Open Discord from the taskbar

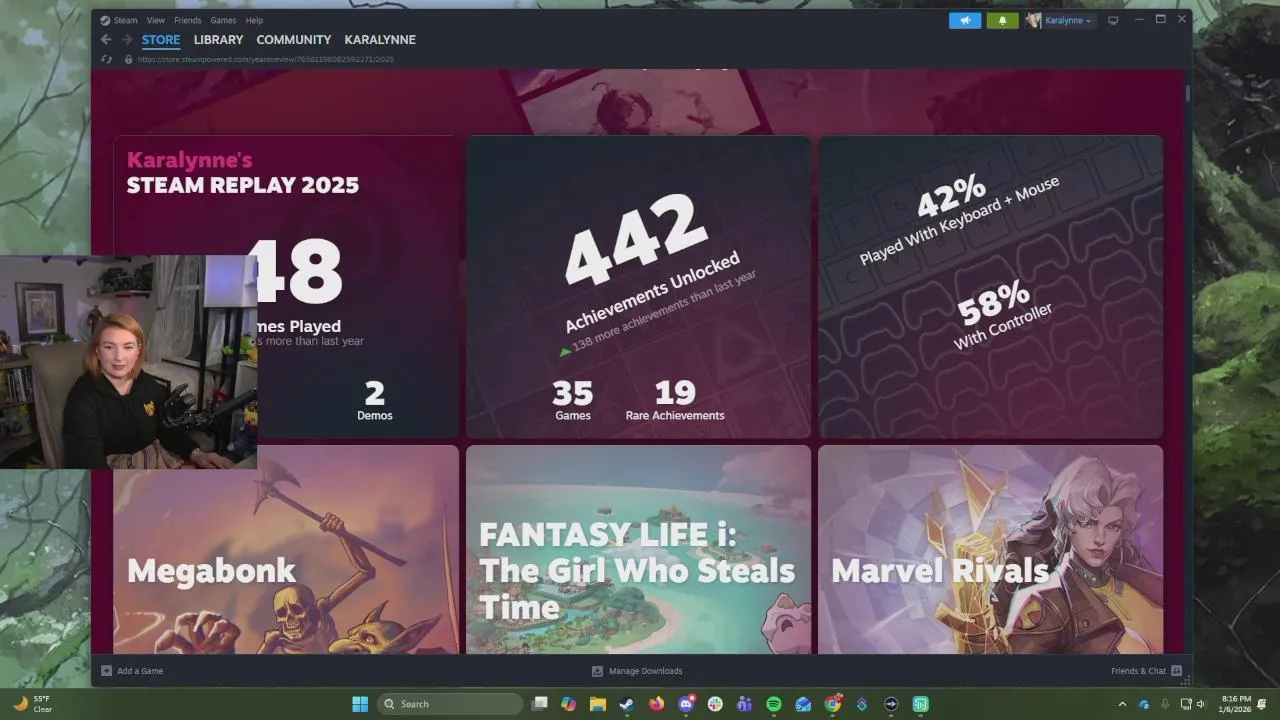pos(686,704)
